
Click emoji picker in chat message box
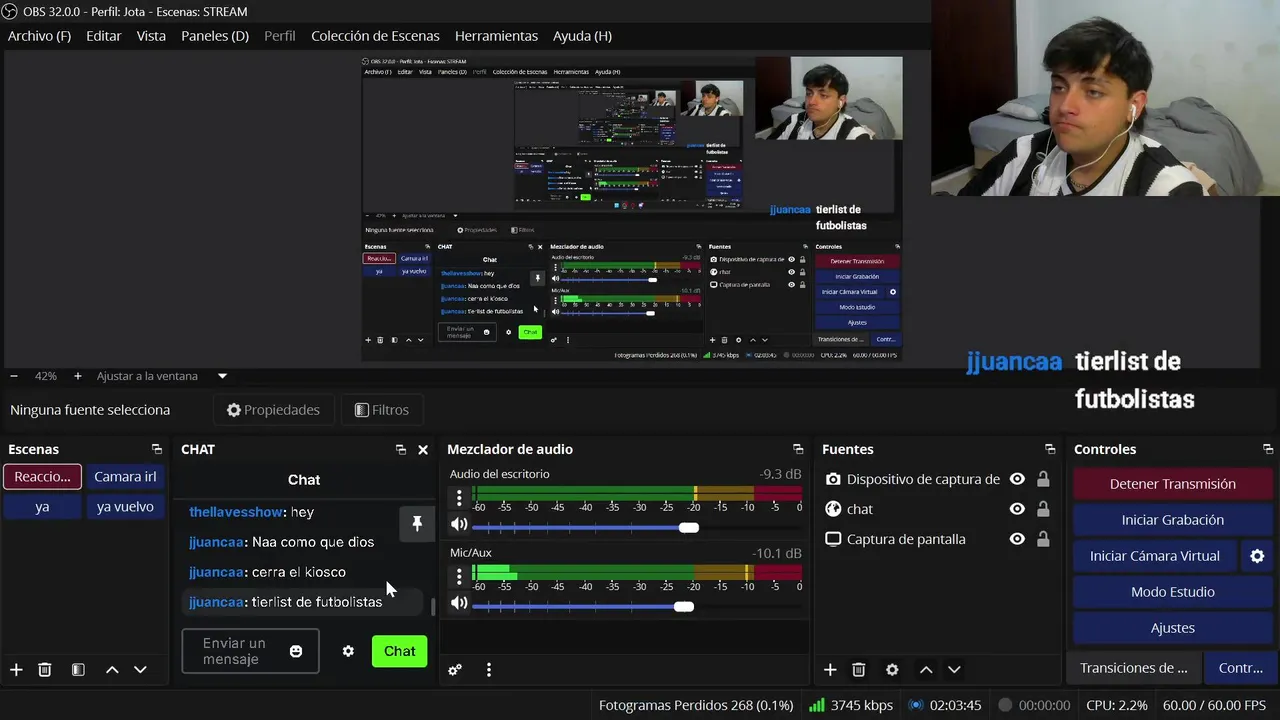click(x=296, y=651)
